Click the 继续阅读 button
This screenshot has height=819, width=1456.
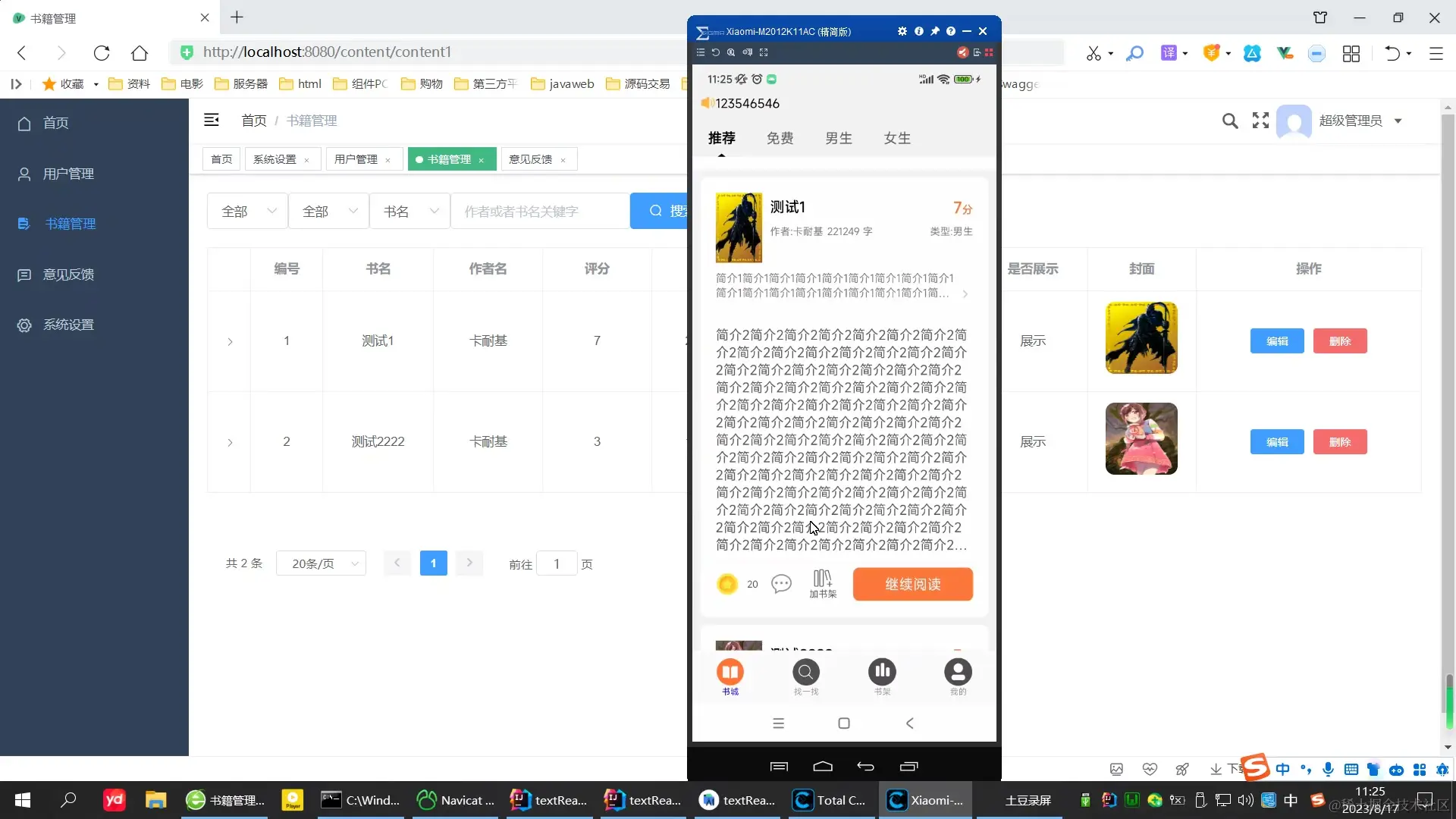pos(912,584)
